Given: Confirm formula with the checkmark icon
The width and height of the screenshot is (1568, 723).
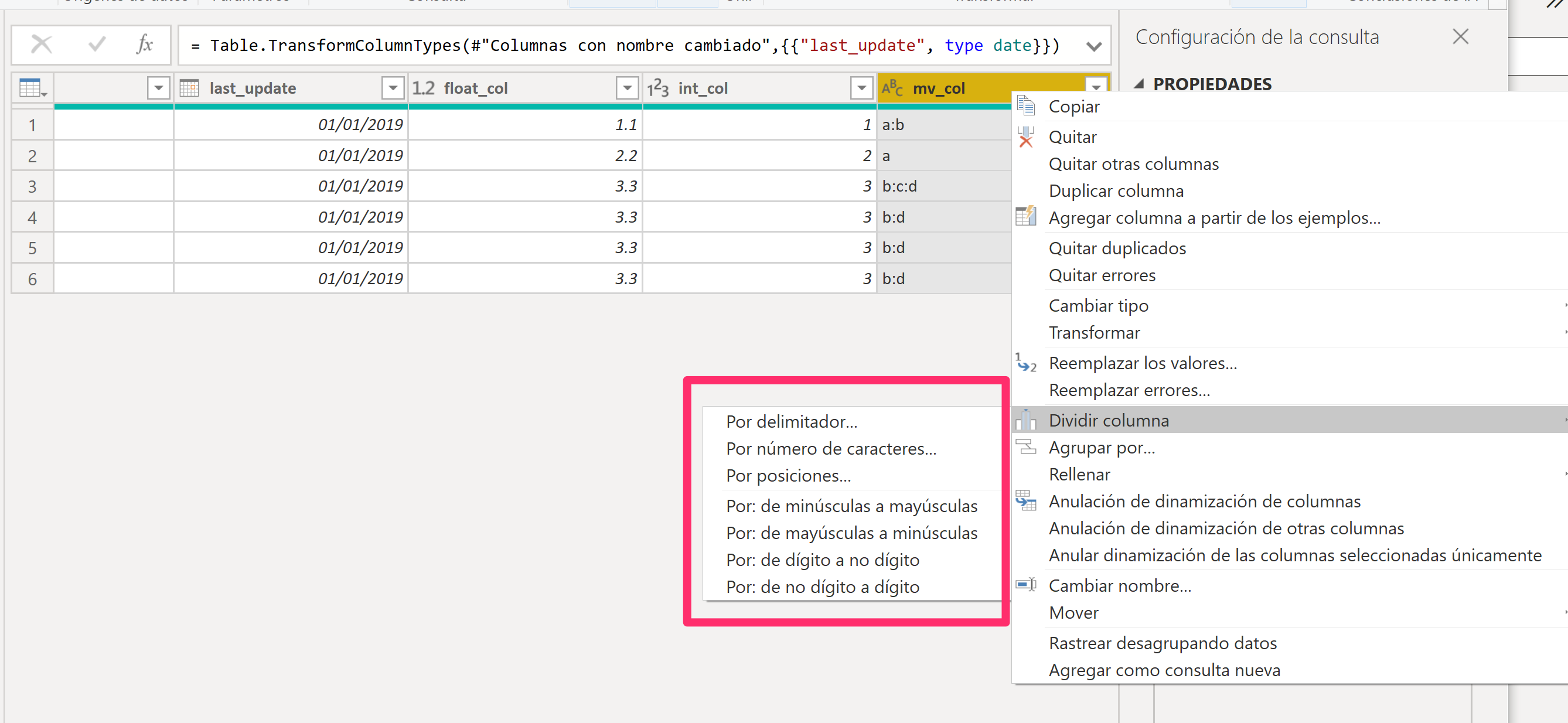Looking at the screenshot, I should click(x=97, y=44).
